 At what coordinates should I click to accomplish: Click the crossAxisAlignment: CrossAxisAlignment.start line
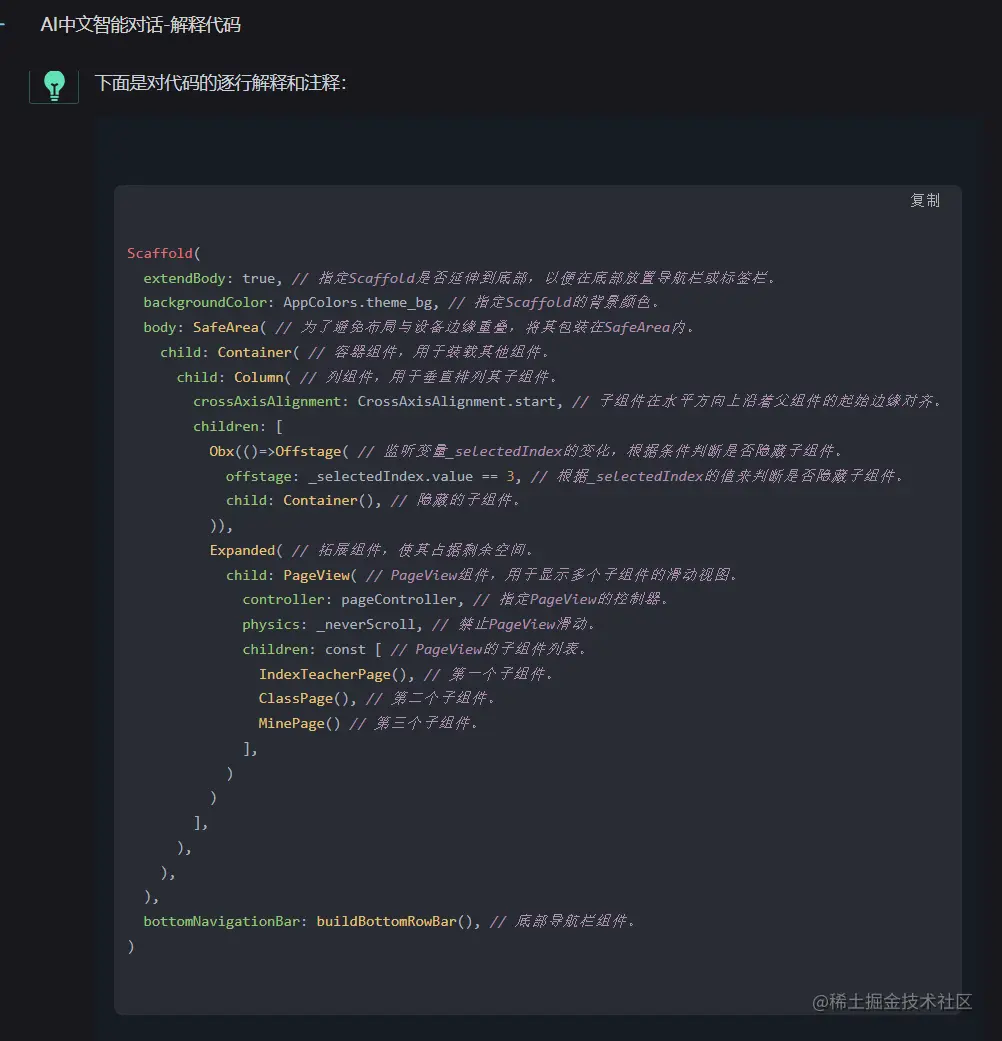tap(567, 402)
